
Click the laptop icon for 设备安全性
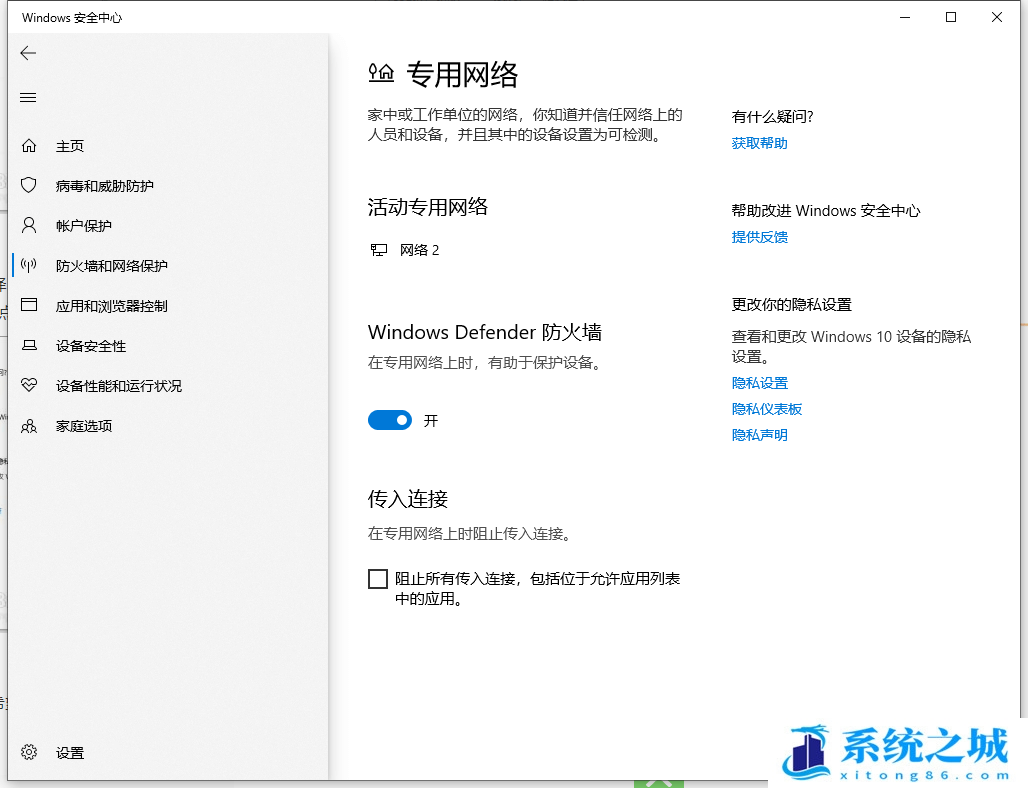[x=29, y=345]
